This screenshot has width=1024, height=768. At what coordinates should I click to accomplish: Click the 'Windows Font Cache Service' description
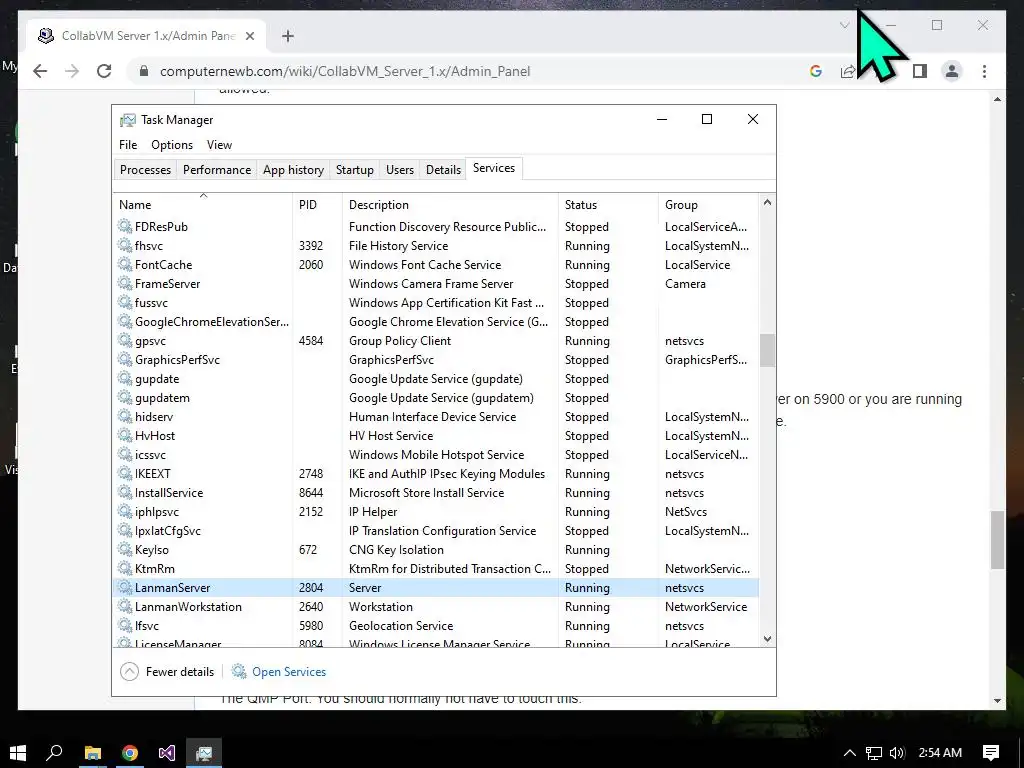(x=425, y=264)
